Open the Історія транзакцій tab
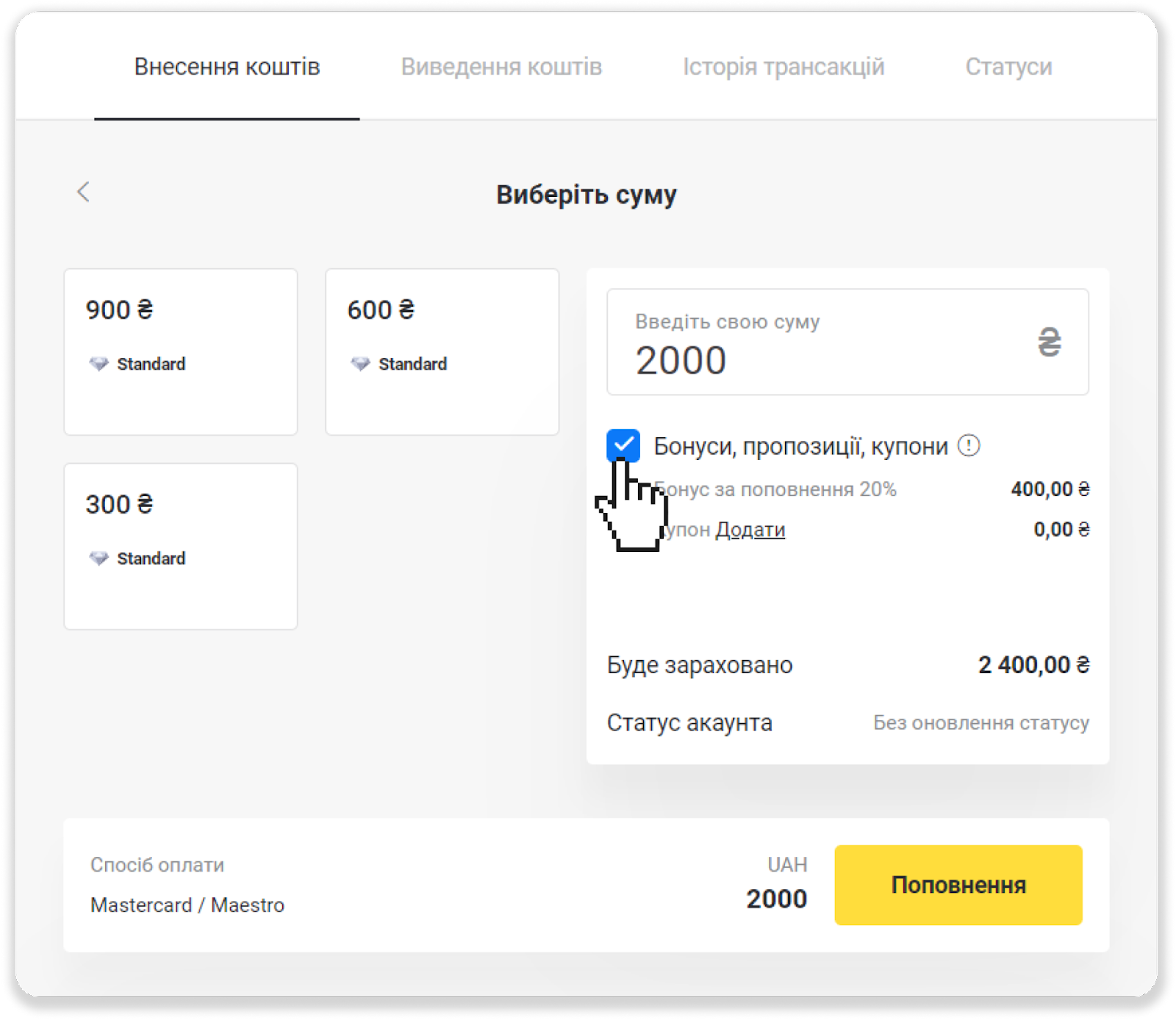 coord(784,67)
